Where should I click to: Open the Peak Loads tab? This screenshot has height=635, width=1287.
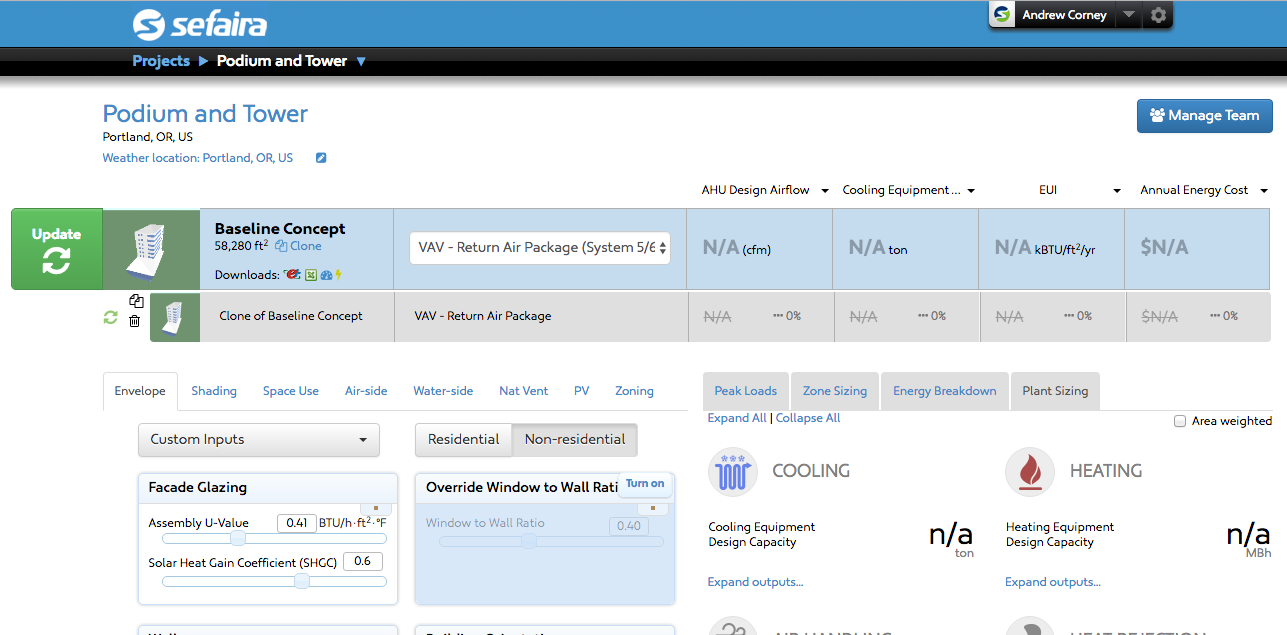point(746,391)
